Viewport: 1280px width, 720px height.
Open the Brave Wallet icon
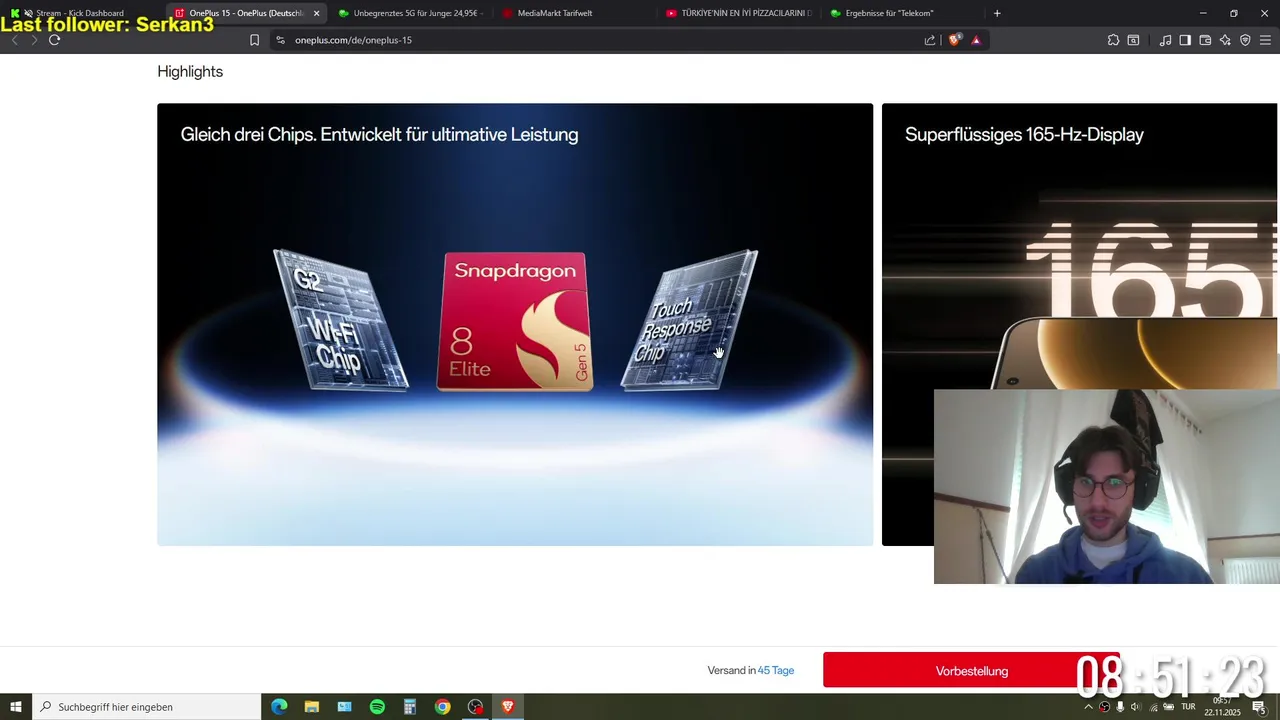[x=1205, y=40]
